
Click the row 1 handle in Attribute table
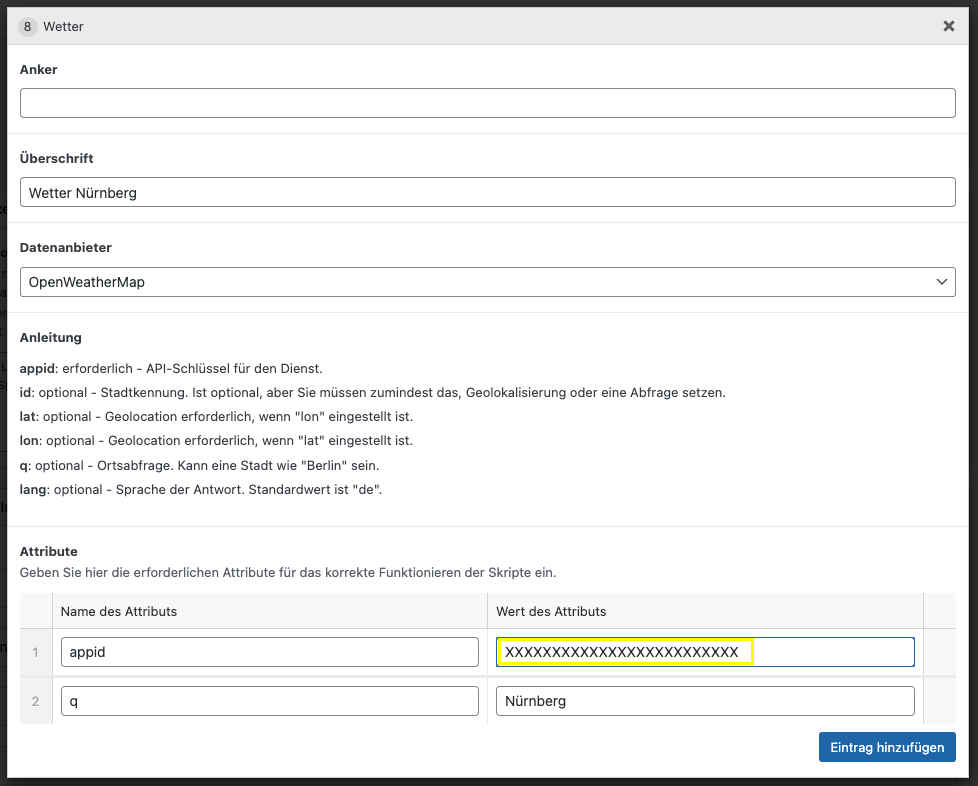click(35, 652)
